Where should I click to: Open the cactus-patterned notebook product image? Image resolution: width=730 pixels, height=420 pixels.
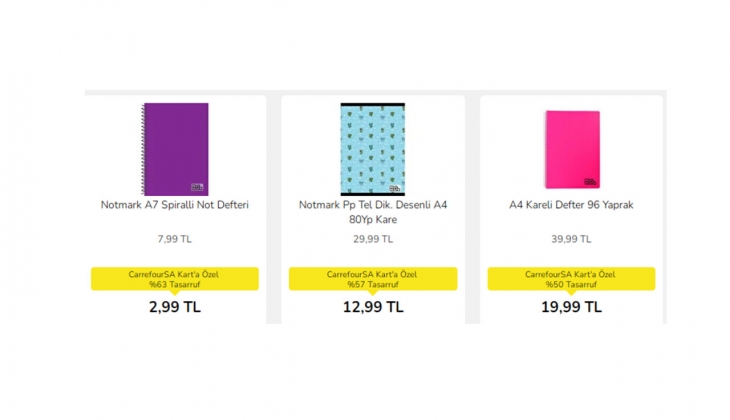(x=372, y=146)
